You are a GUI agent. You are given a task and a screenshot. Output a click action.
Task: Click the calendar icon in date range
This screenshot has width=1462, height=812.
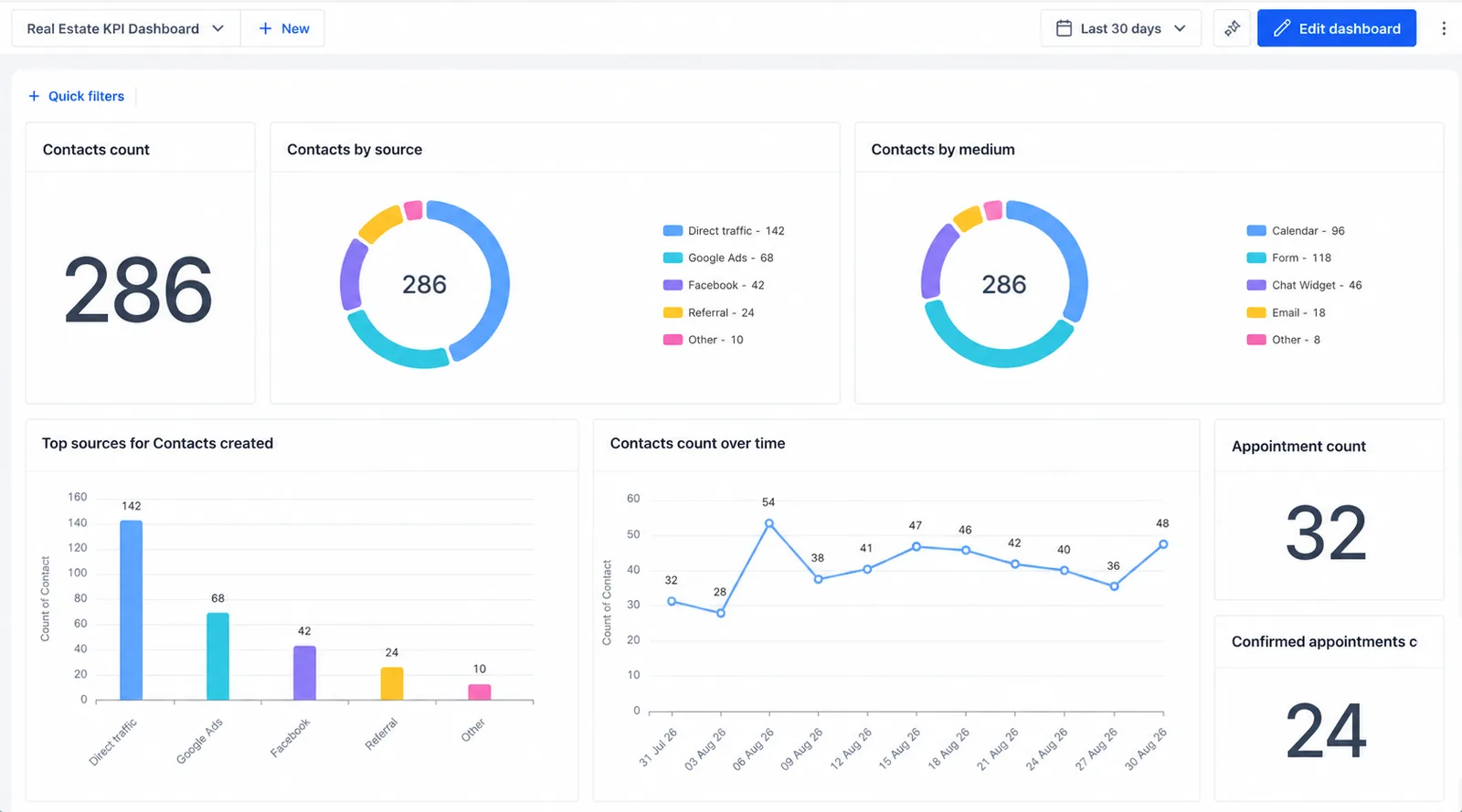coord(1064,28)
